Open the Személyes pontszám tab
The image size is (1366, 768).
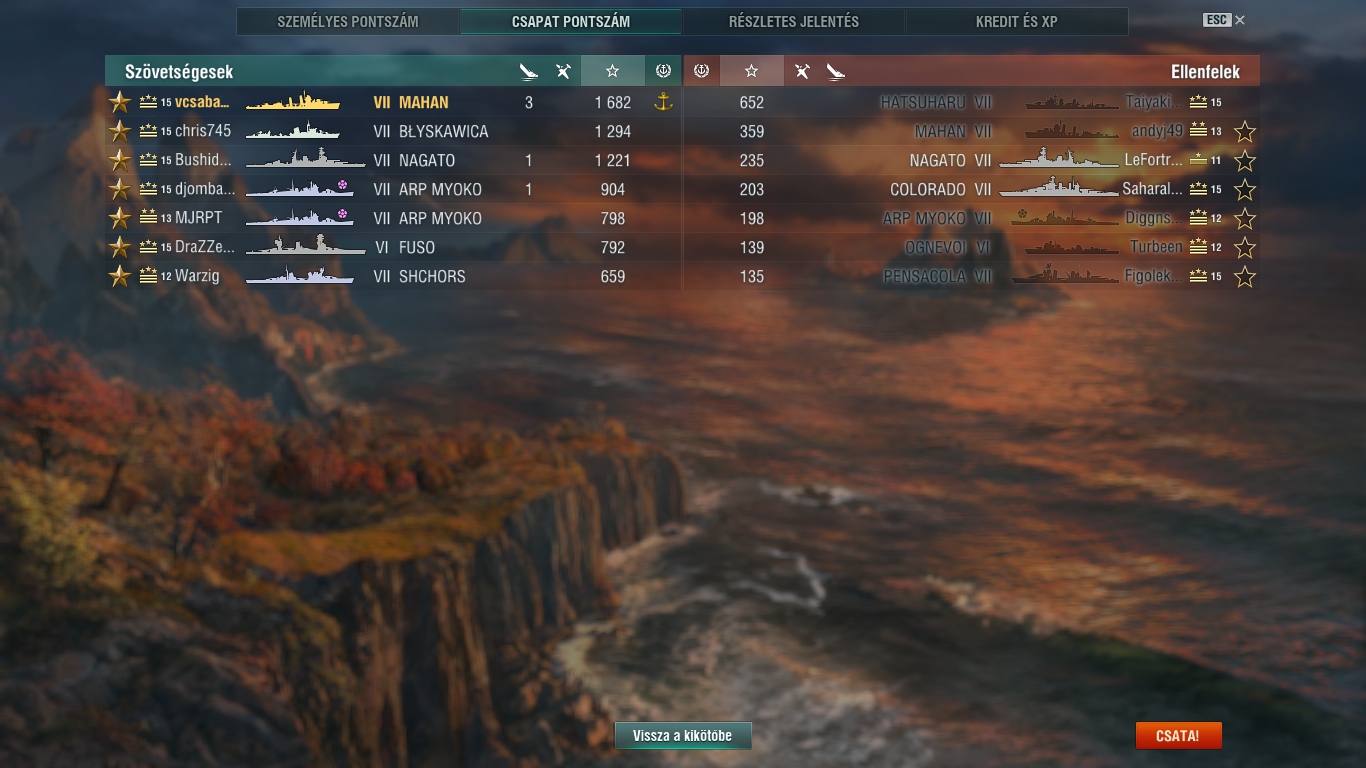[348, 22]
